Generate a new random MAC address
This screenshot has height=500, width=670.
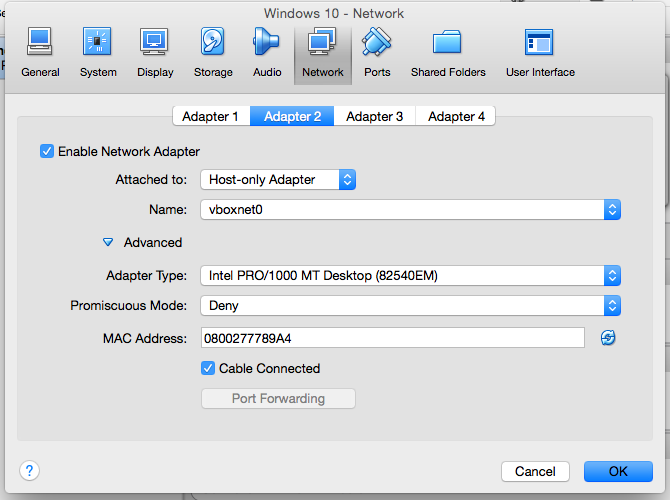point(608,338)
